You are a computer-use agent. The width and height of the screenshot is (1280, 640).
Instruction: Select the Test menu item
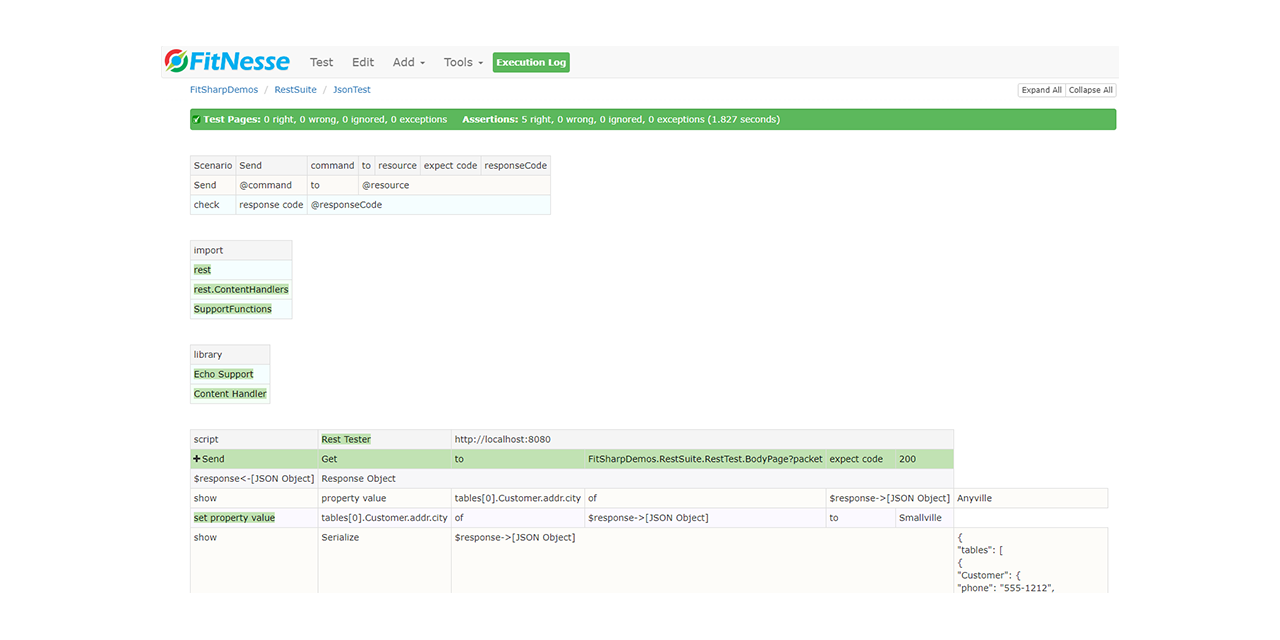(x=321, y=62)
